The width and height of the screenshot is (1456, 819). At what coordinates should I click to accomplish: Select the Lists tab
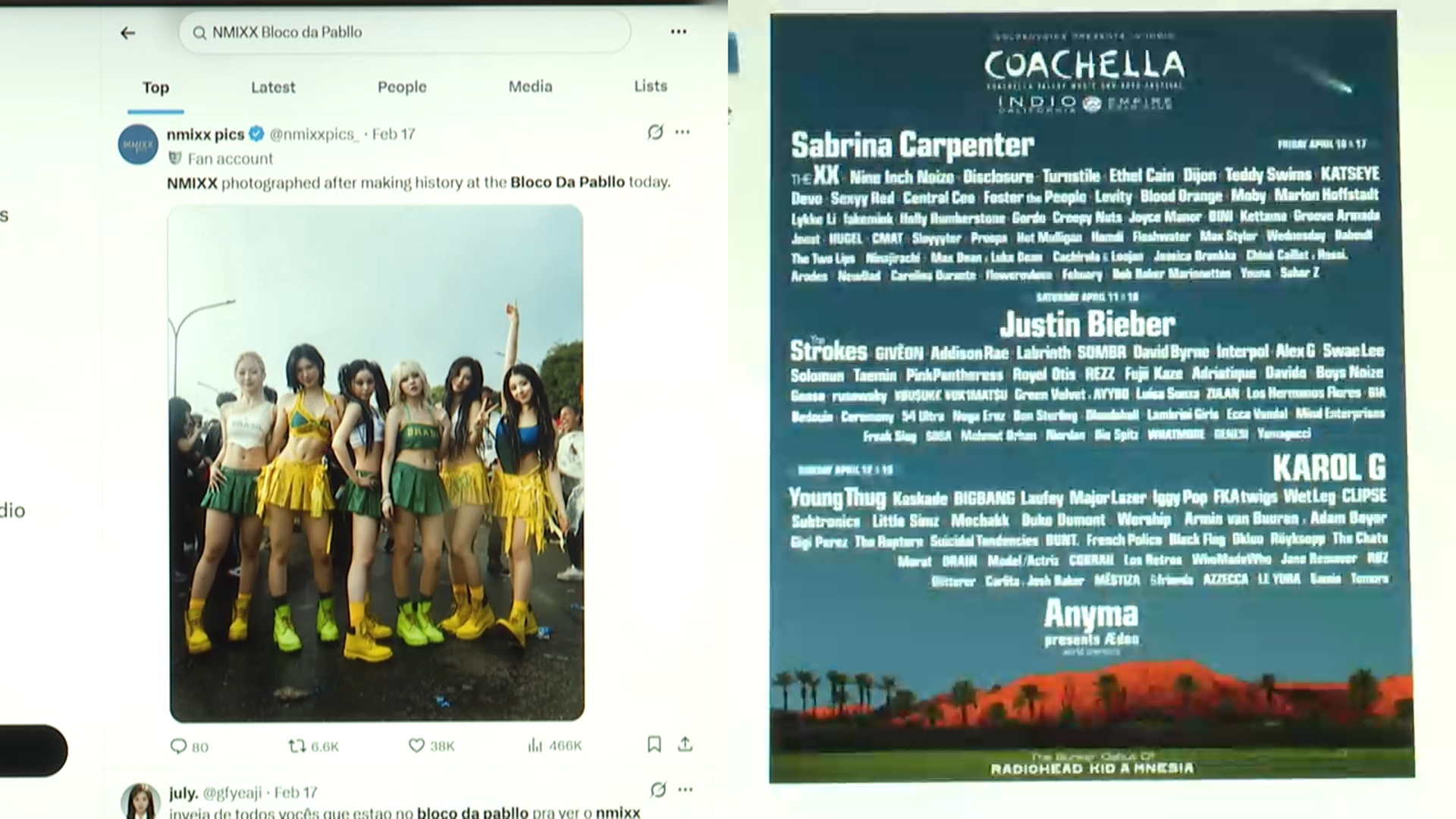pos(650,86)
